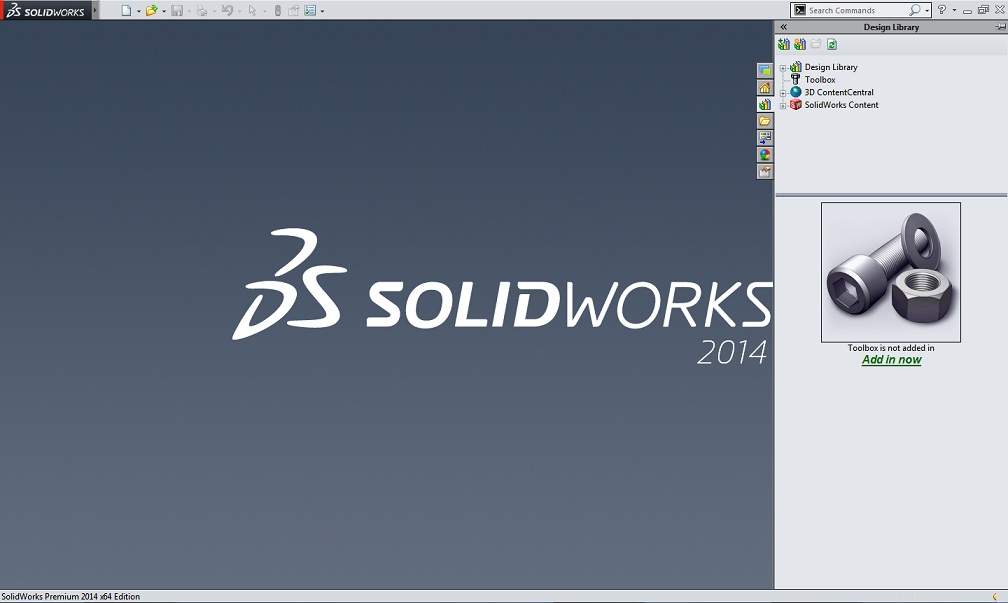Open the Help question mark icon
Screen dimensions: 1008x603
[x=942, y=10]
